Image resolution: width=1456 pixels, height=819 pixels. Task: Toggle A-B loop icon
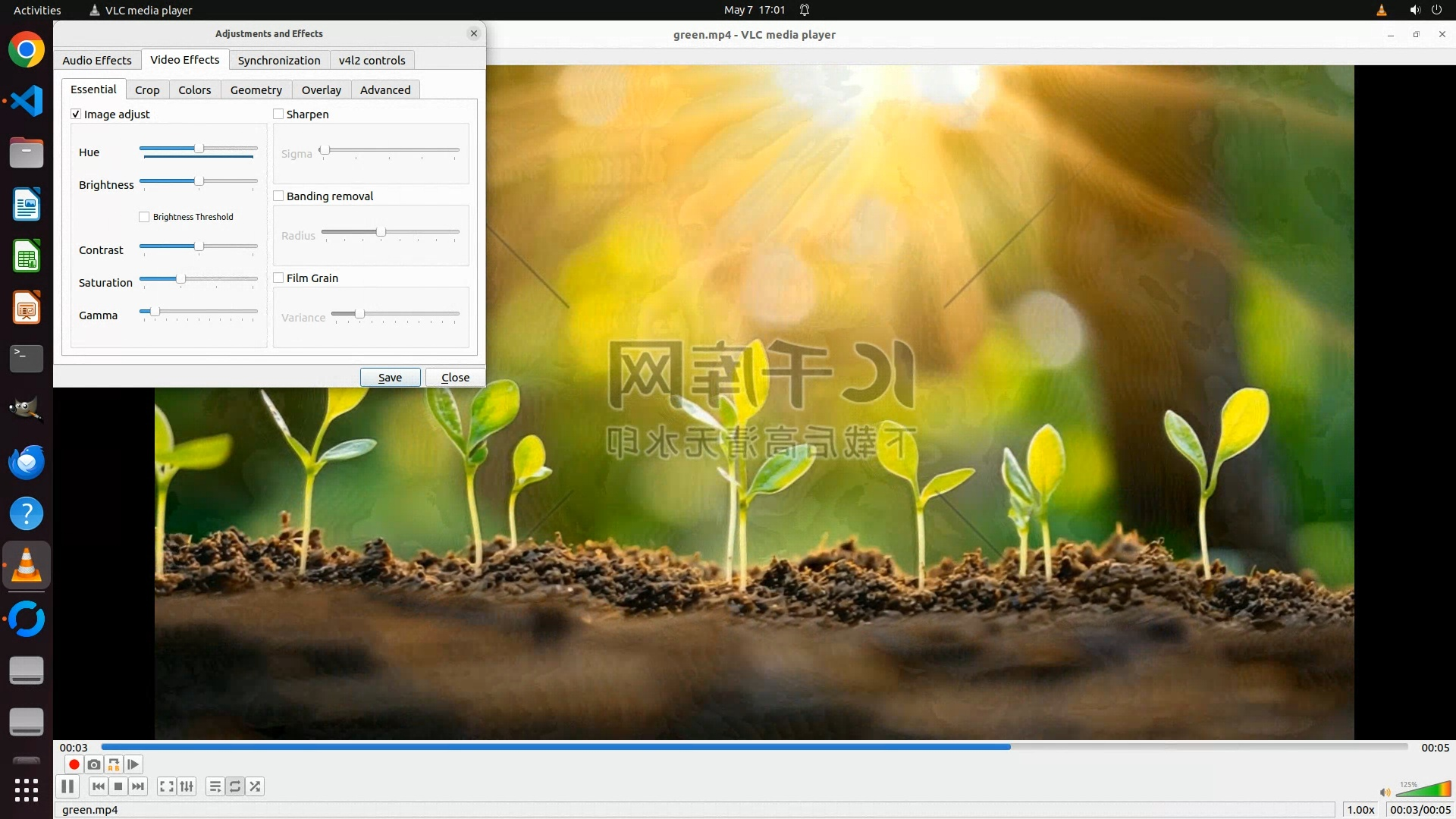[114, 764]
